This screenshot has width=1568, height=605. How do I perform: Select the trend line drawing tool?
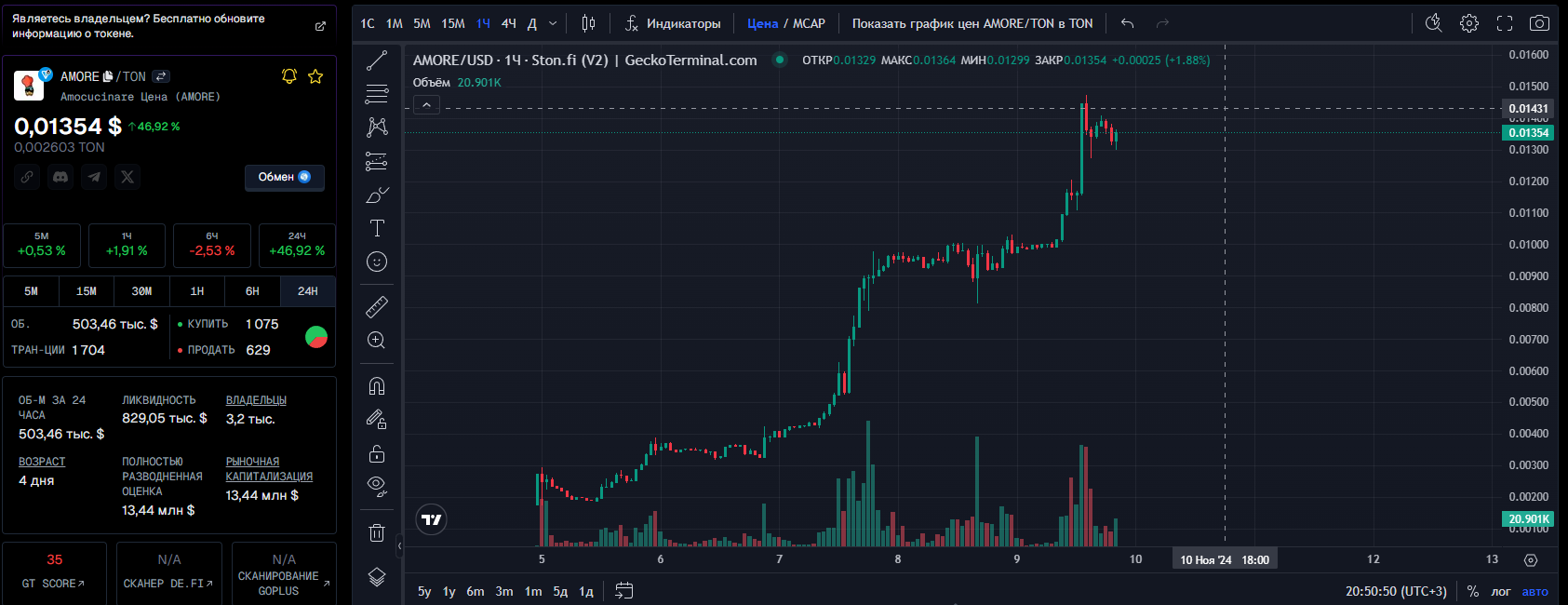(377, 61)
